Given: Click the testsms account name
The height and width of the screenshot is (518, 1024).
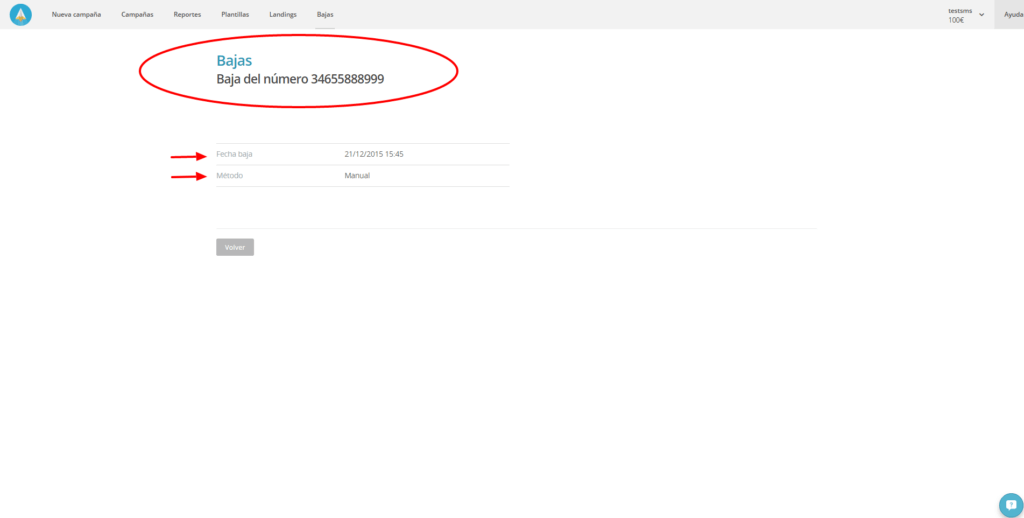Looking at the screenshot, I should [x=960, y=10].
